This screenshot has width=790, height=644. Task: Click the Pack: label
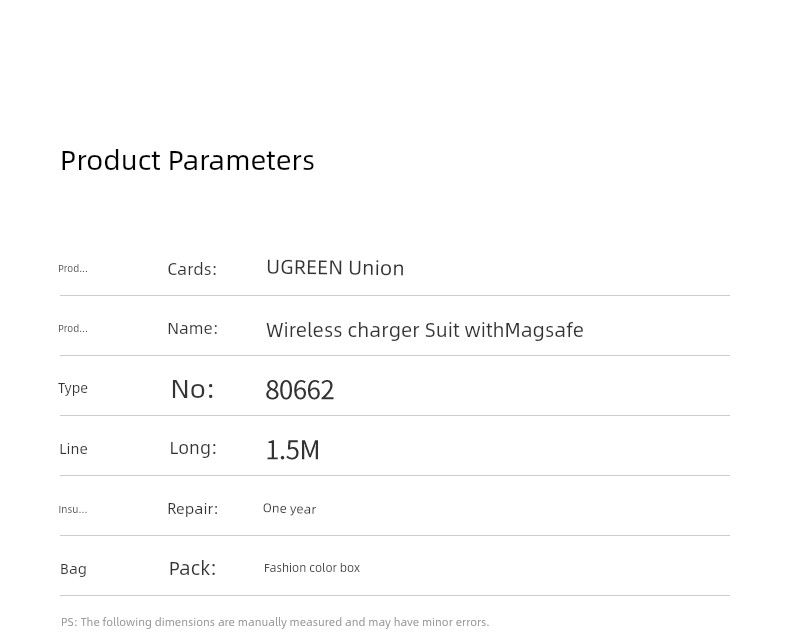(x=192, y=568)
